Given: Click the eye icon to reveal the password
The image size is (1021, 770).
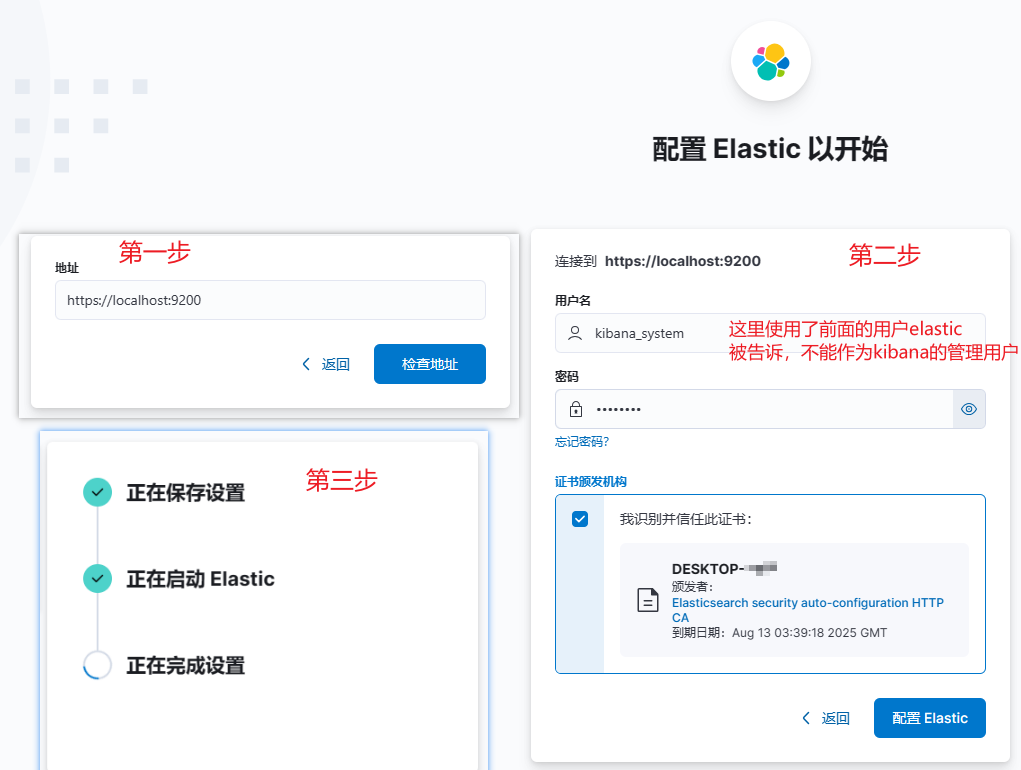Looking at the screenshot, I should click(x=968, y=409).
